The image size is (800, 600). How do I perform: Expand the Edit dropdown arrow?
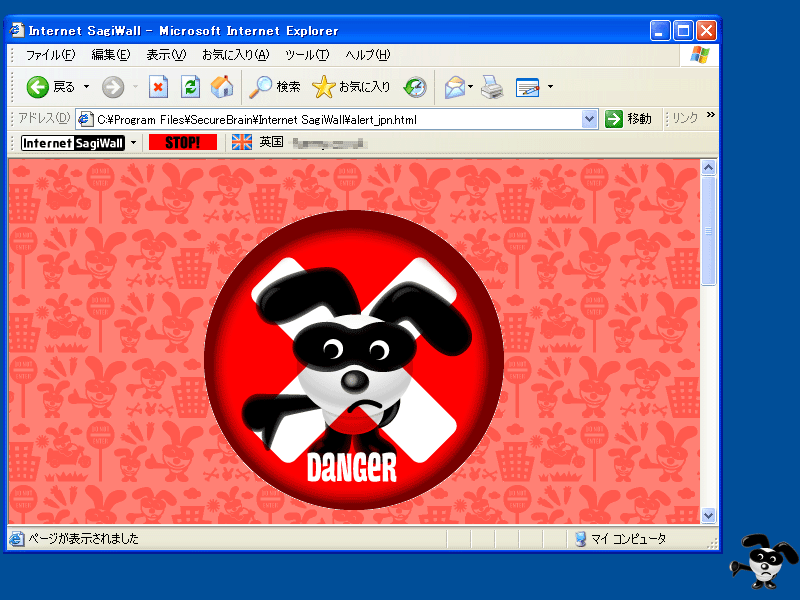pos(550,87)
